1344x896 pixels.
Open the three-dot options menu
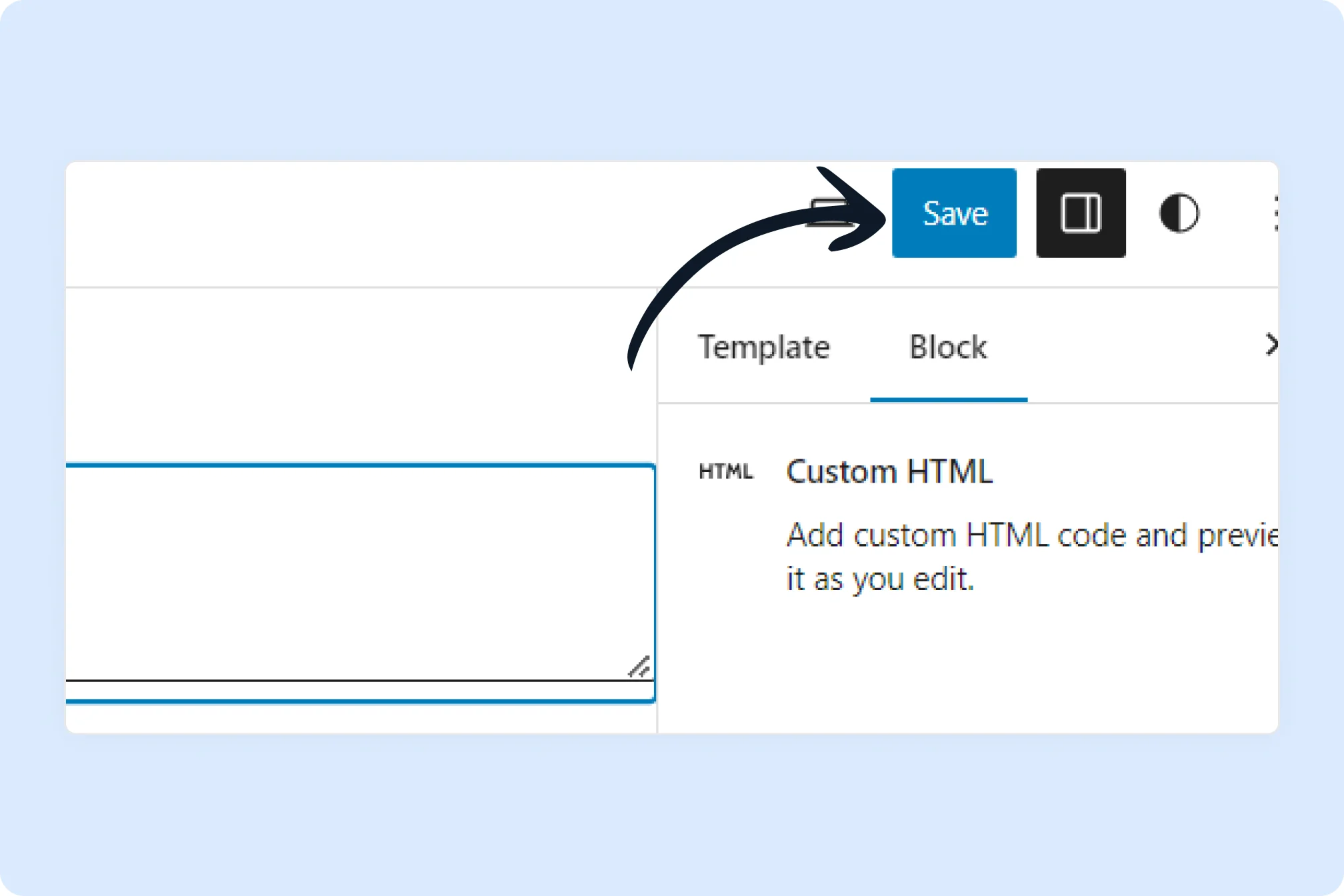click(x=1275, y=213)
